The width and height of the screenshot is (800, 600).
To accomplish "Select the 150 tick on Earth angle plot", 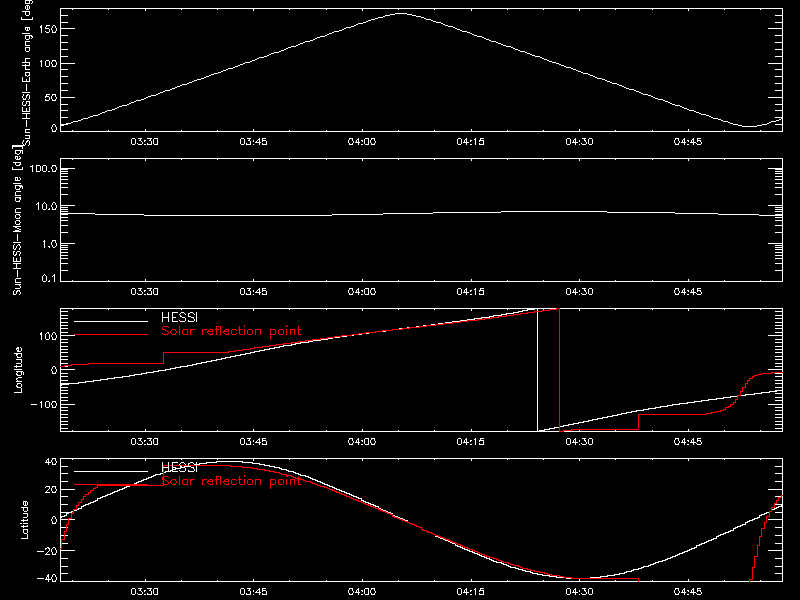I will pos(47,29).
